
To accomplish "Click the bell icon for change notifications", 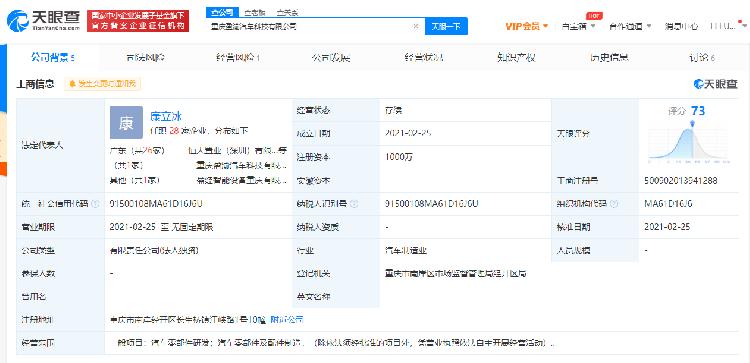I will point(73,84).
